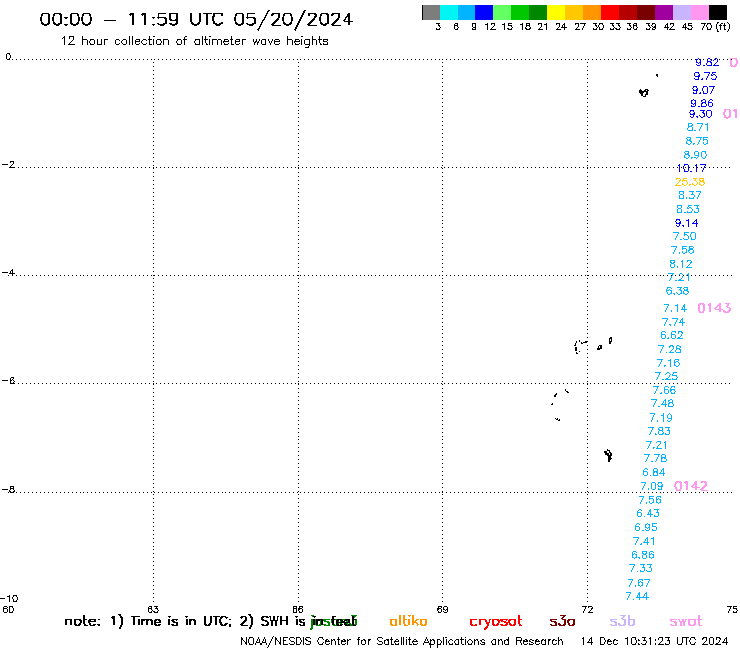The height and width of the screenshot is (650, 740).
Task: Click wave height value 7.74
Action: tap(673, 322)
